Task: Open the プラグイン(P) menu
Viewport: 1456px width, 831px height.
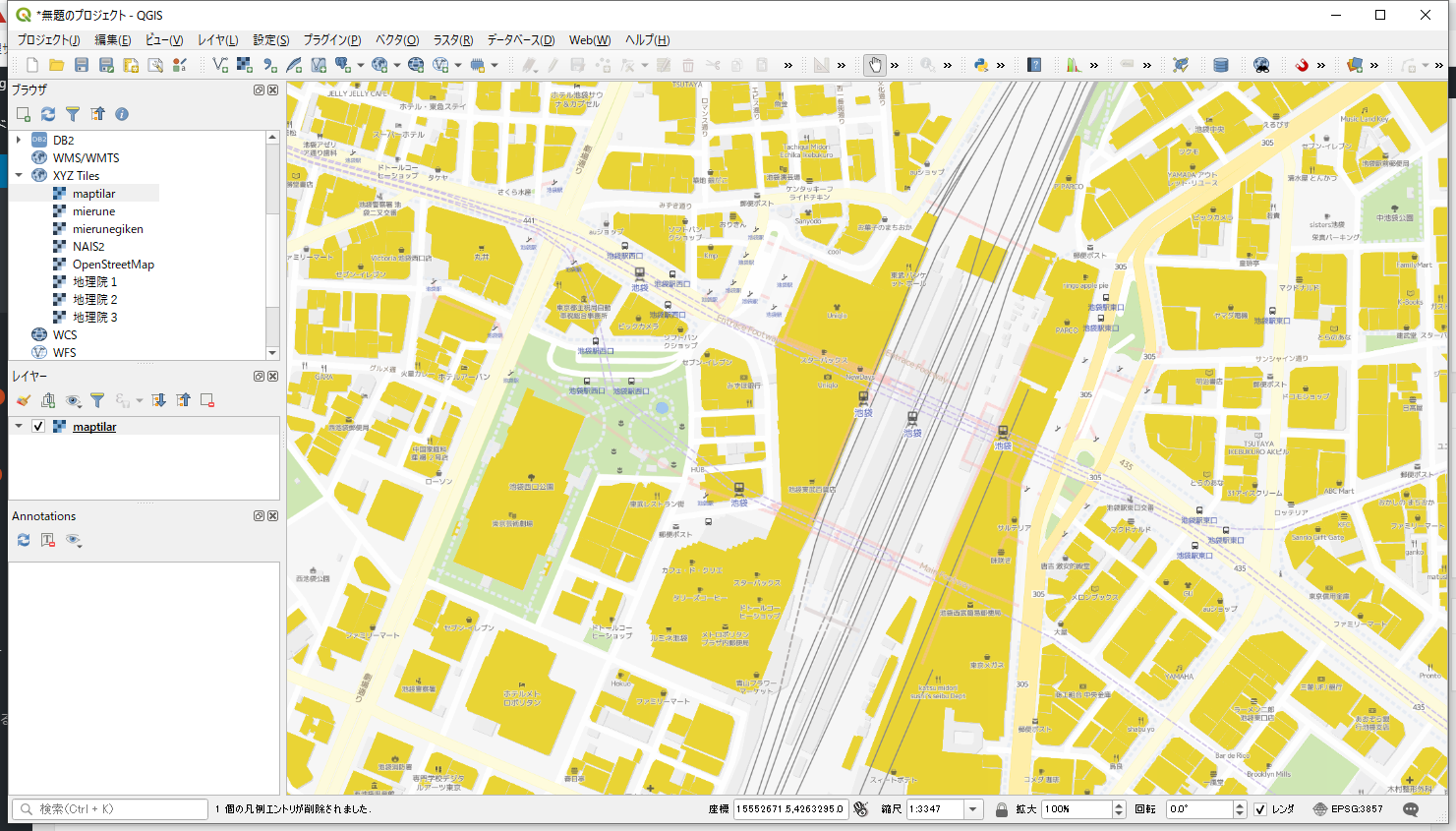Action: [x=331, y=40]
